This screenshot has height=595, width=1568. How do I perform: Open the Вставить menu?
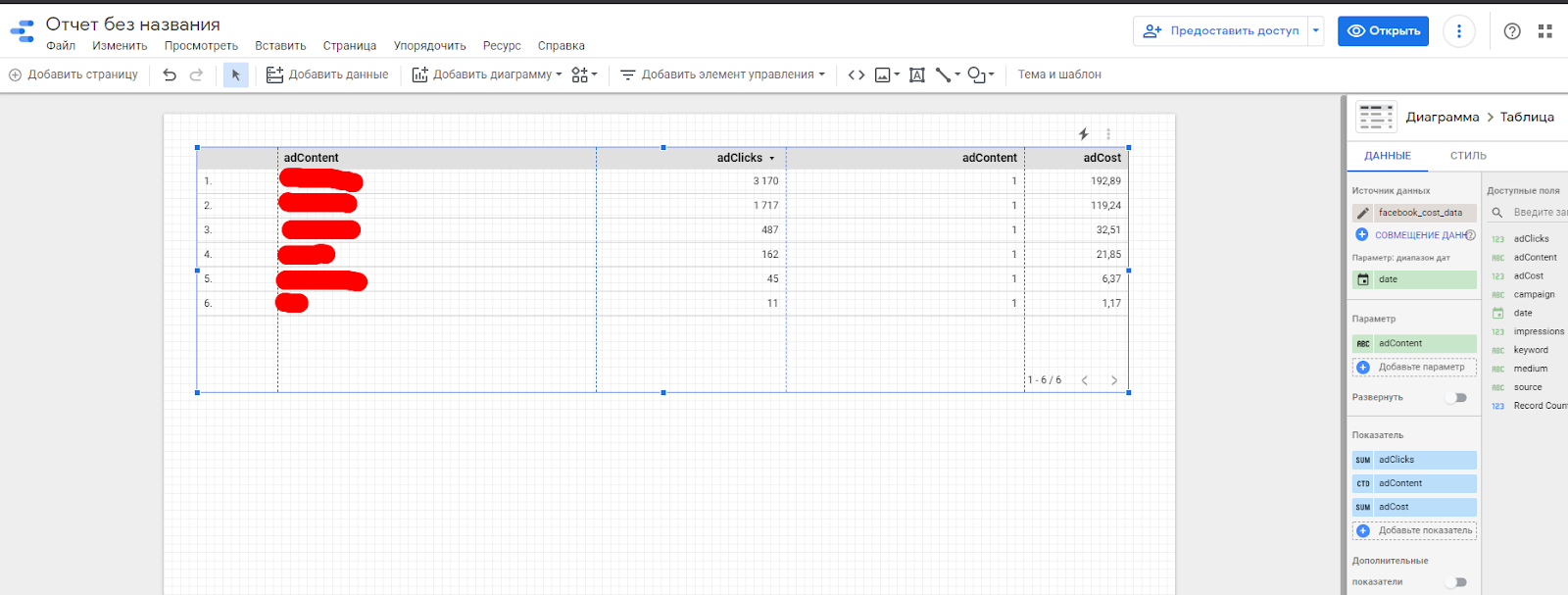(280, 46)
